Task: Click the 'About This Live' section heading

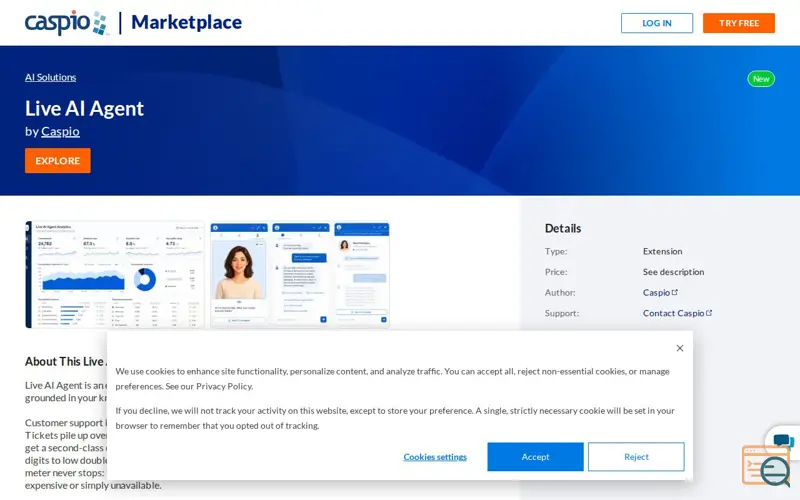Action: 66,361
